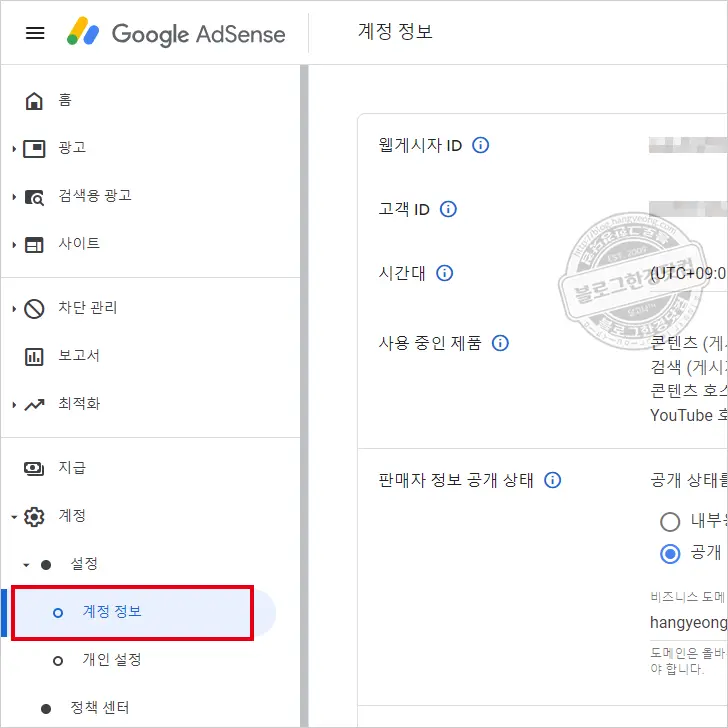Expand the 광고 menu arrow

(x=14, y=149)
